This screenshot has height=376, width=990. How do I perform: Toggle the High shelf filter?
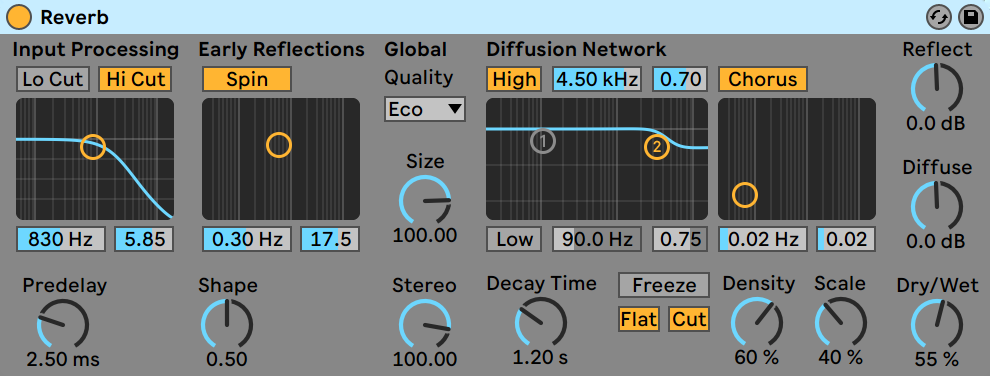(x=514, y=79)
